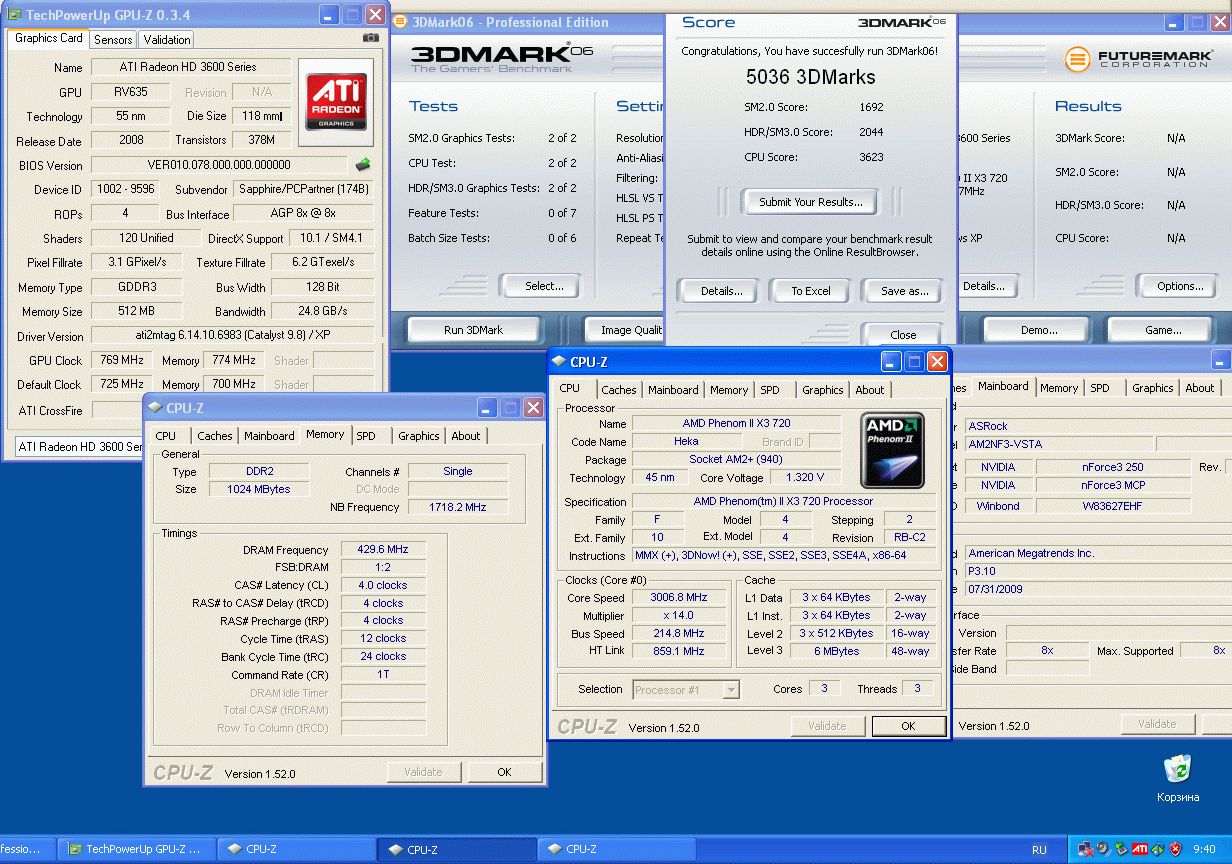The width and height of the screenshot is (1232, 864).
Task: Click Submit Your Results... button
Action: tap(810, 202)
